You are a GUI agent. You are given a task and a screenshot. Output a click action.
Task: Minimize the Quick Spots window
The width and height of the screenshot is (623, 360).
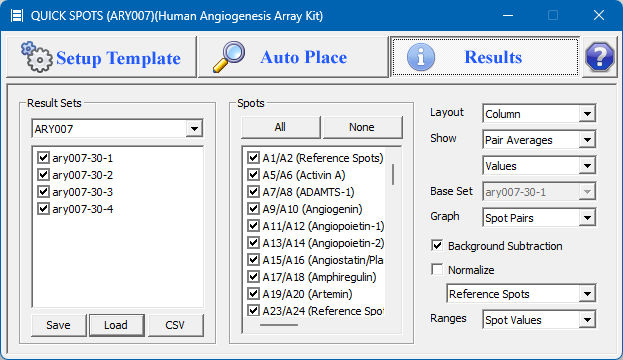507,16
